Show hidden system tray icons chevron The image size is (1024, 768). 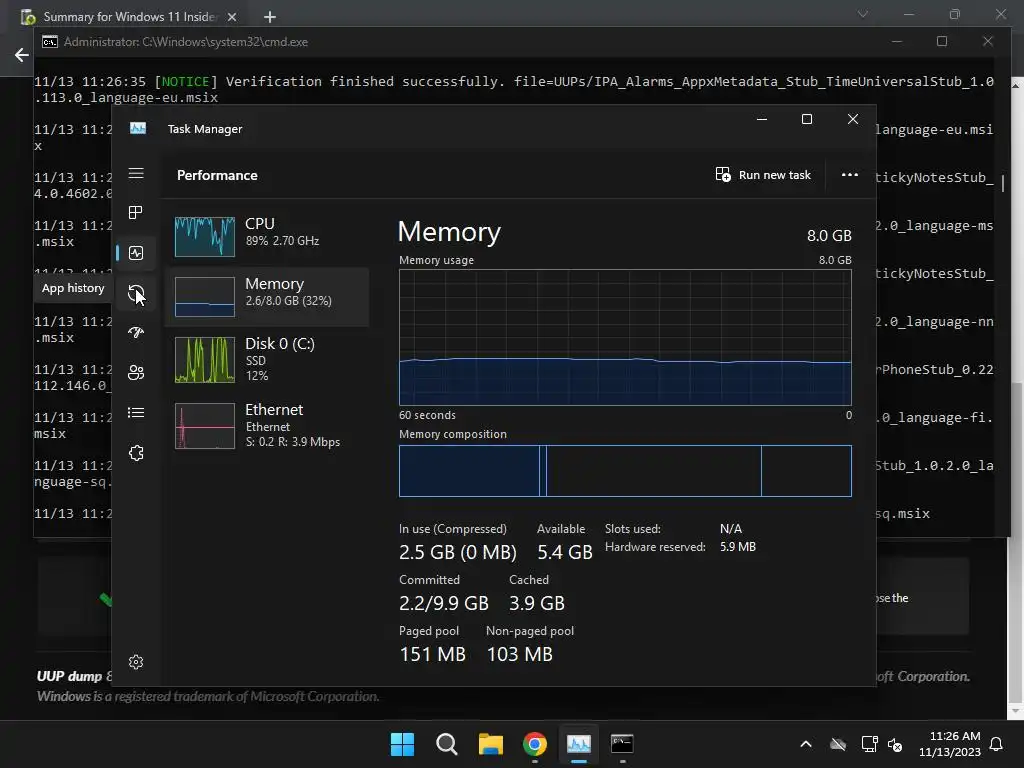[x=806, y=744]
